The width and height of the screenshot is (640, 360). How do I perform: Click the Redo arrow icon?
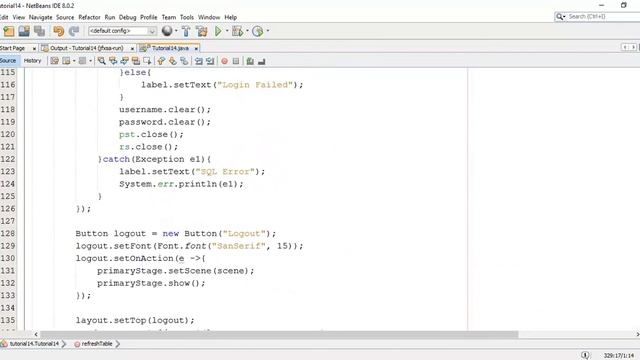point(74,31)
